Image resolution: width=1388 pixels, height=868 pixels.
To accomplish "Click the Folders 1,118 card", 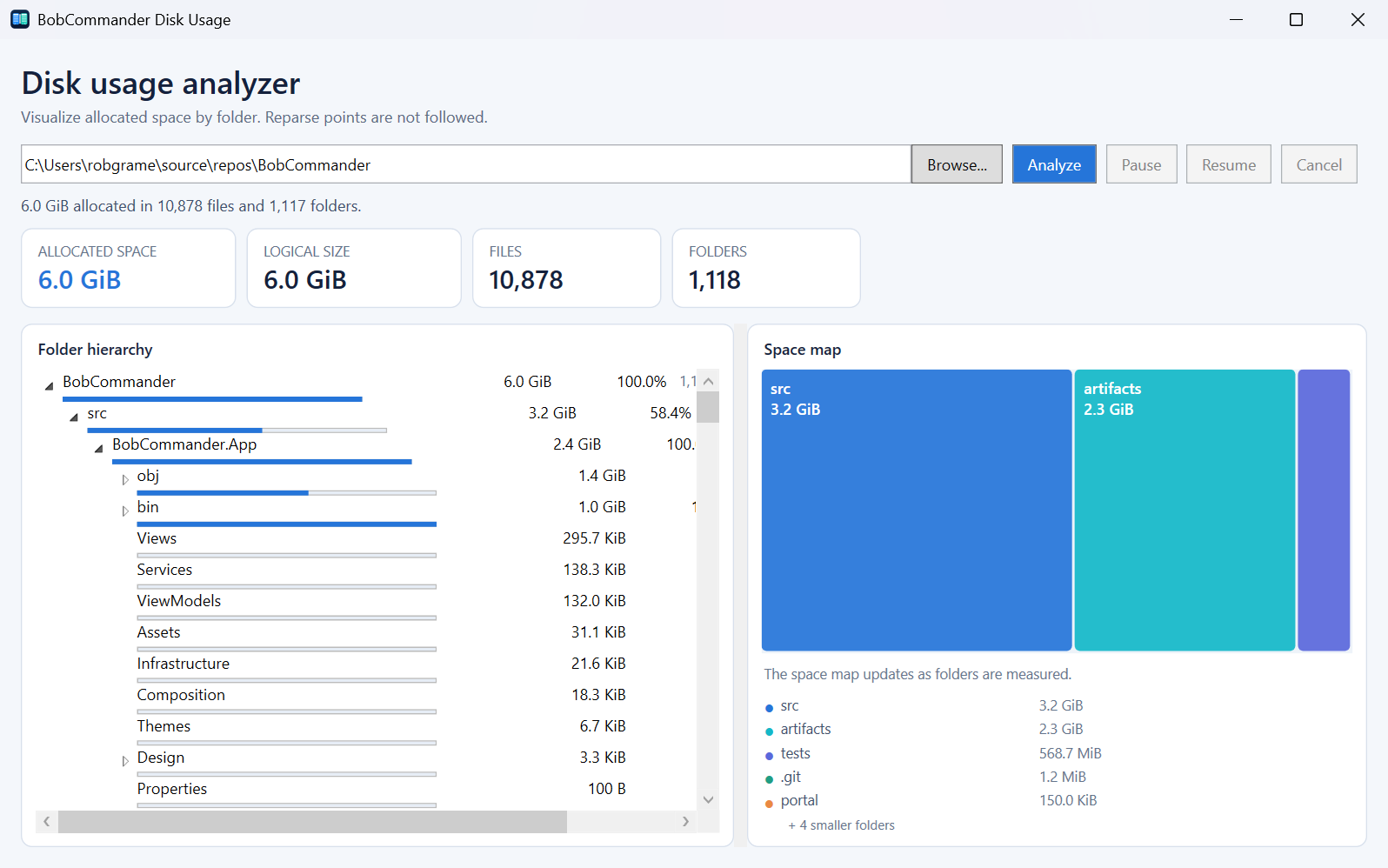I will [x=766, y=268].
